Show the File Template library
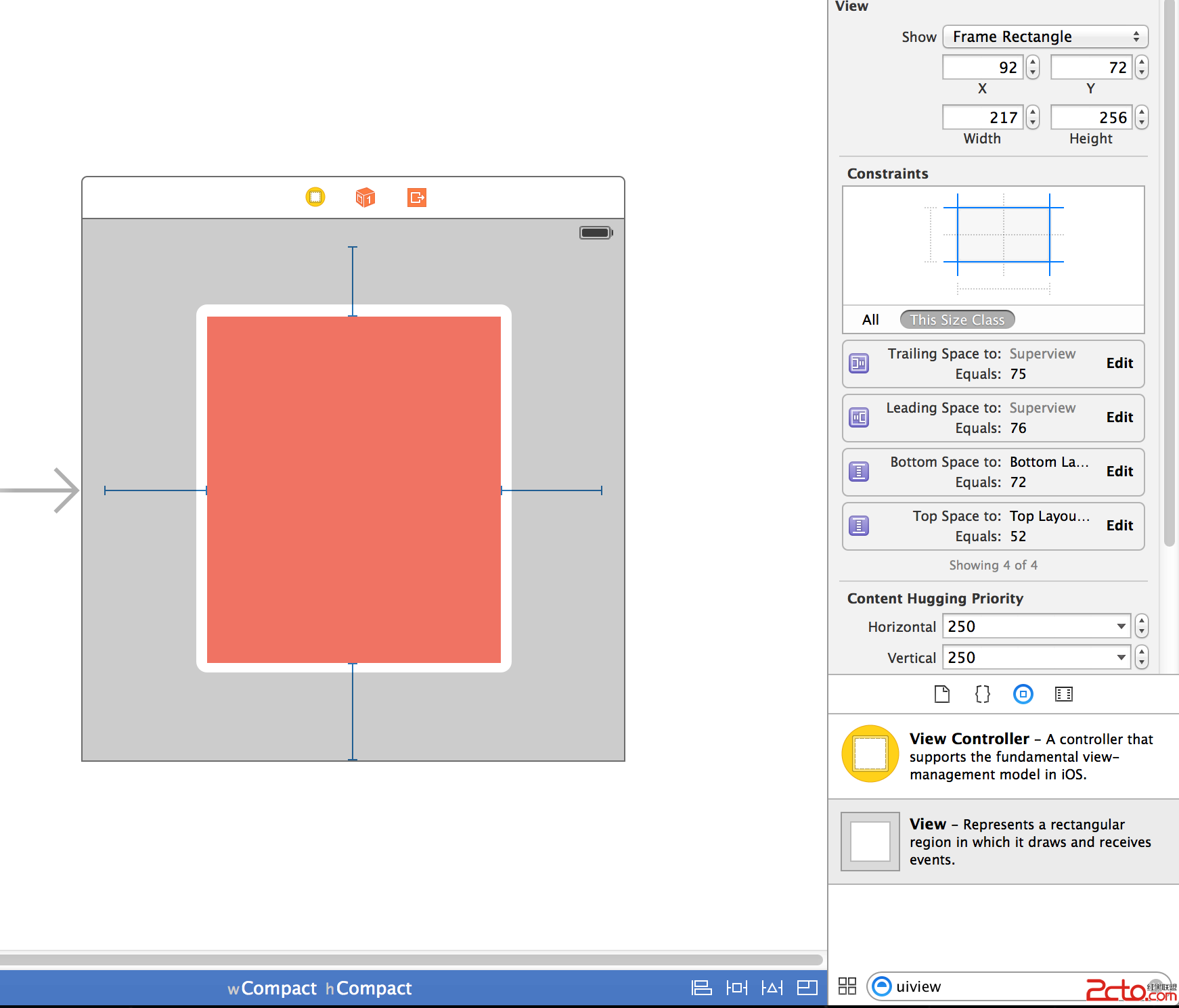1179x1008 pixels. click(941, 694)
